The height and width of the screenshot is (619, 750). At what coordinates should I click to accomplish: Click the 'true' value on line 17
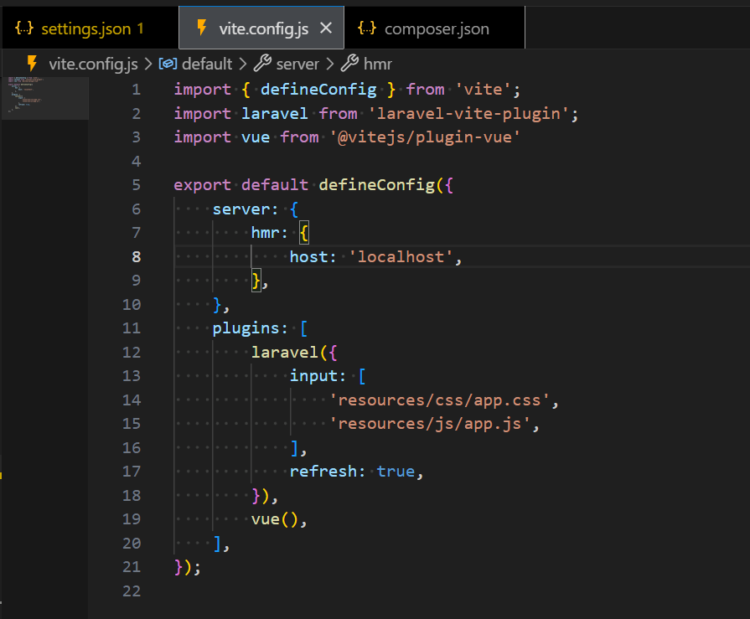[396, 472]
